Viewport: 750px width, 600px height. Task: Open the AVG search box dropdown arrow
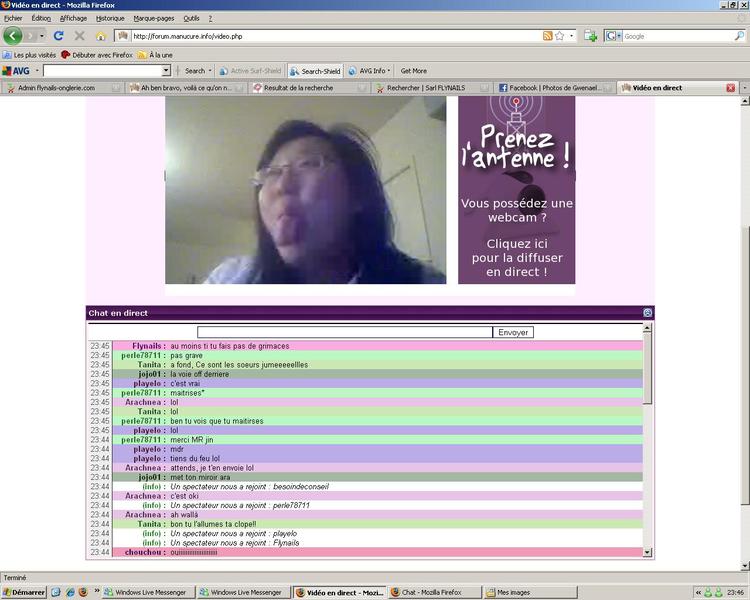coord(166,71)
